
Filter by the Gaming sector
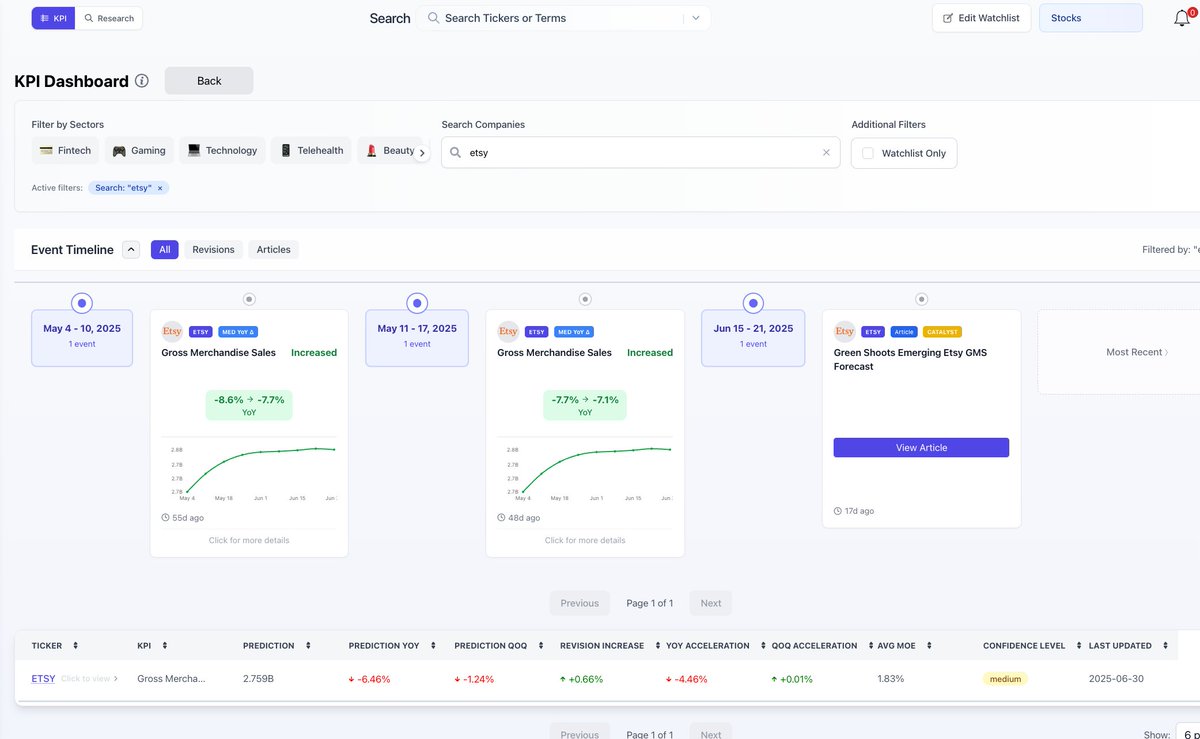[x=139, y=151]
